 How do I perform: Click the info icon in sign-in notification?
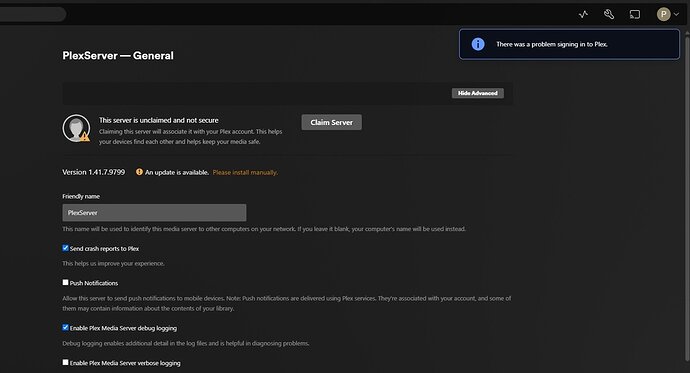coord(478,44)
